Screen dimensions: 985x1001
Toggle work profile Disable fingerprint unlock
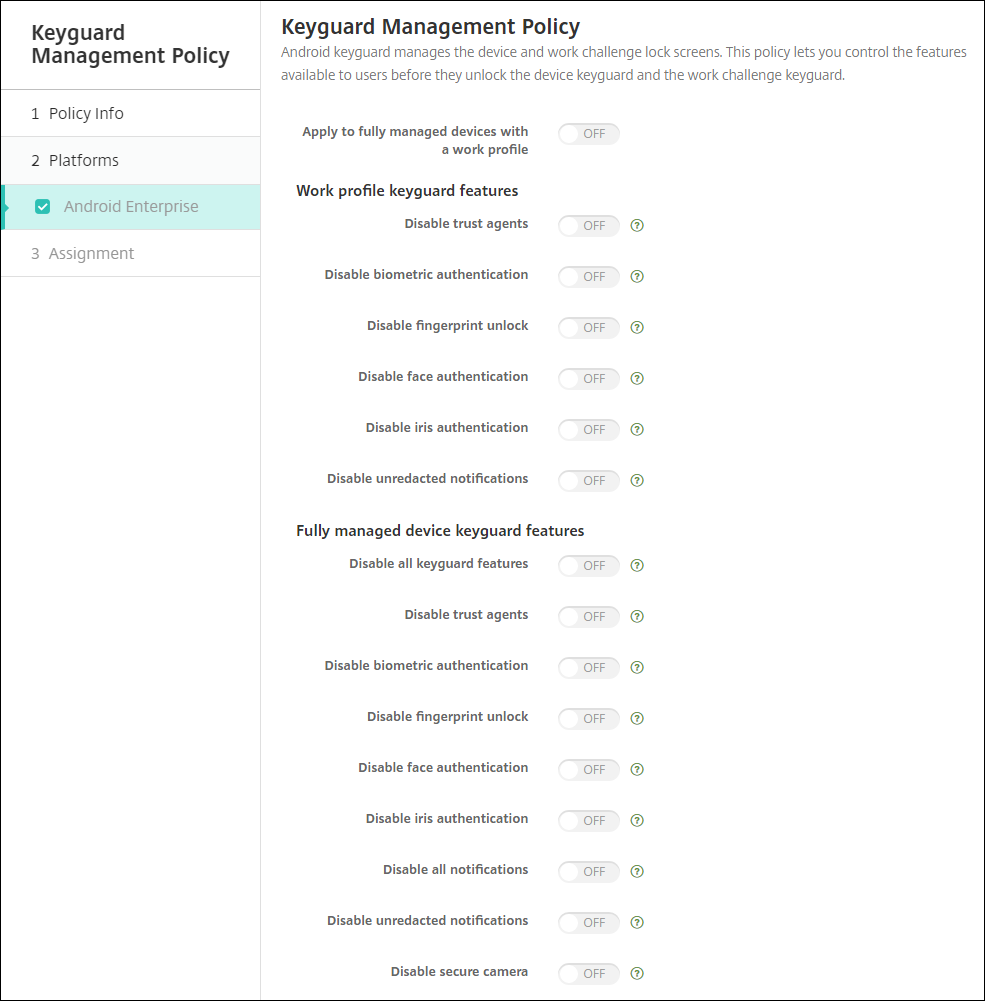coord(589,327)
